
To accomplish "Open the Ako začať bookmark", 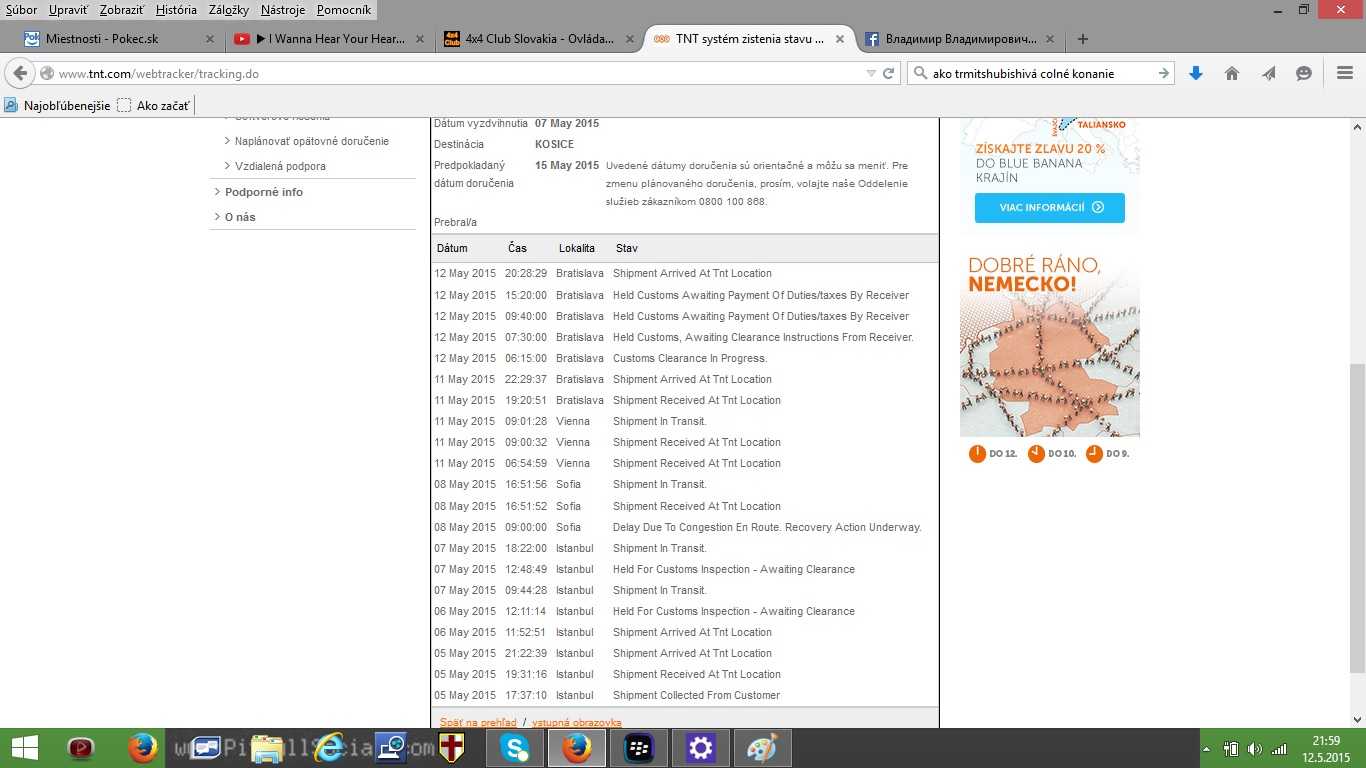I will tap(153, 105).
